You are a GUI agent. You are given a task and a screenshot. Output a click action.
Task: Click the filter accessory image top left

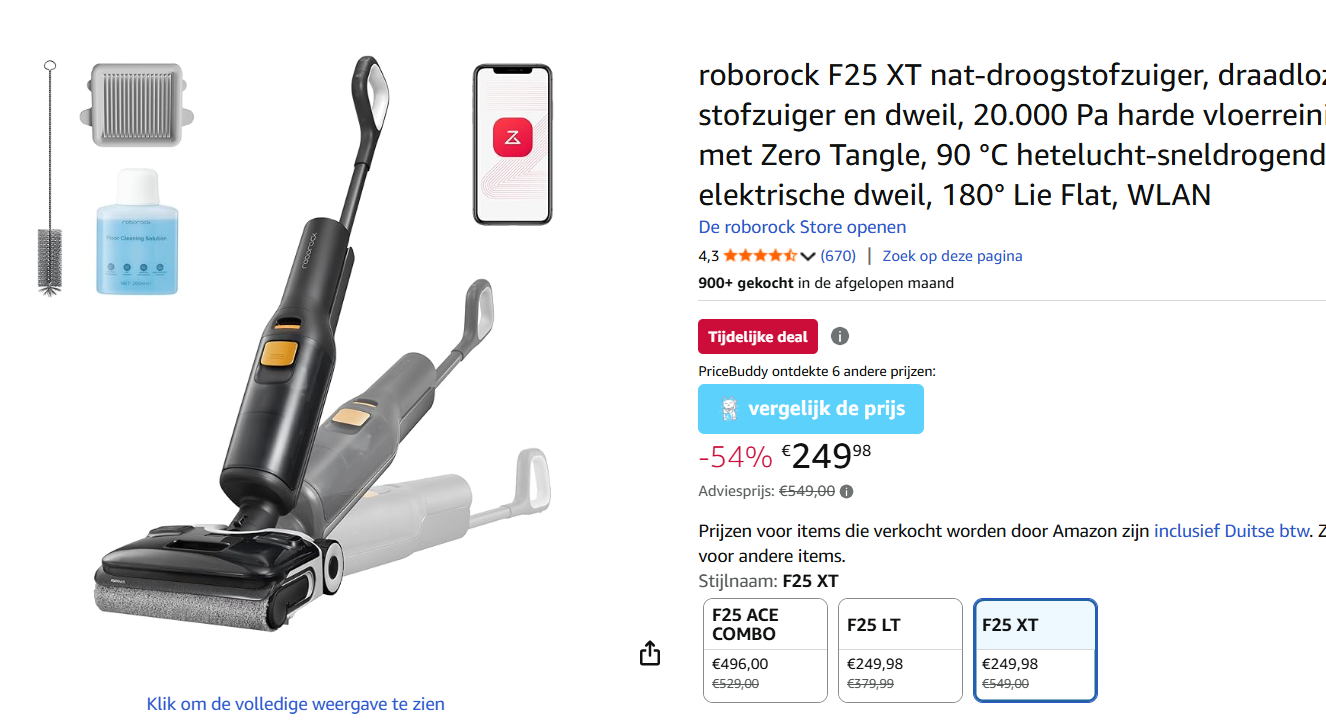coord(138,105)
